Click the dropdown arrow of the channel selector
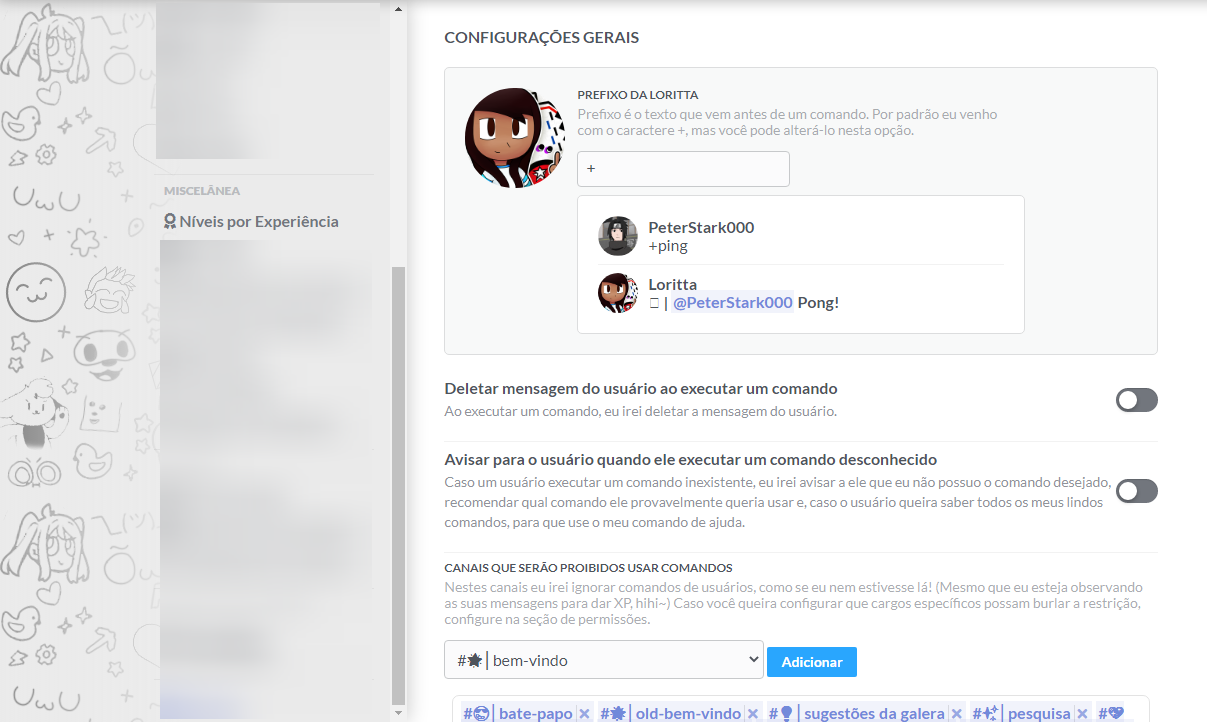Image resolution: width=1207 pixels, height=722 pixels. tap(753, 661)
